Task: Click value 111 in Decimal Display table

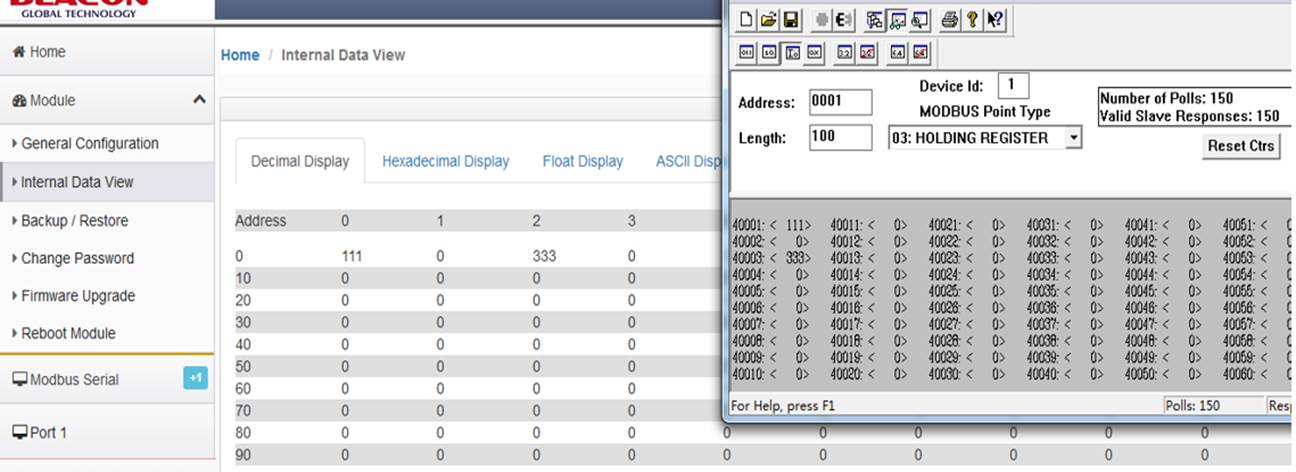Action: [351, 256]
